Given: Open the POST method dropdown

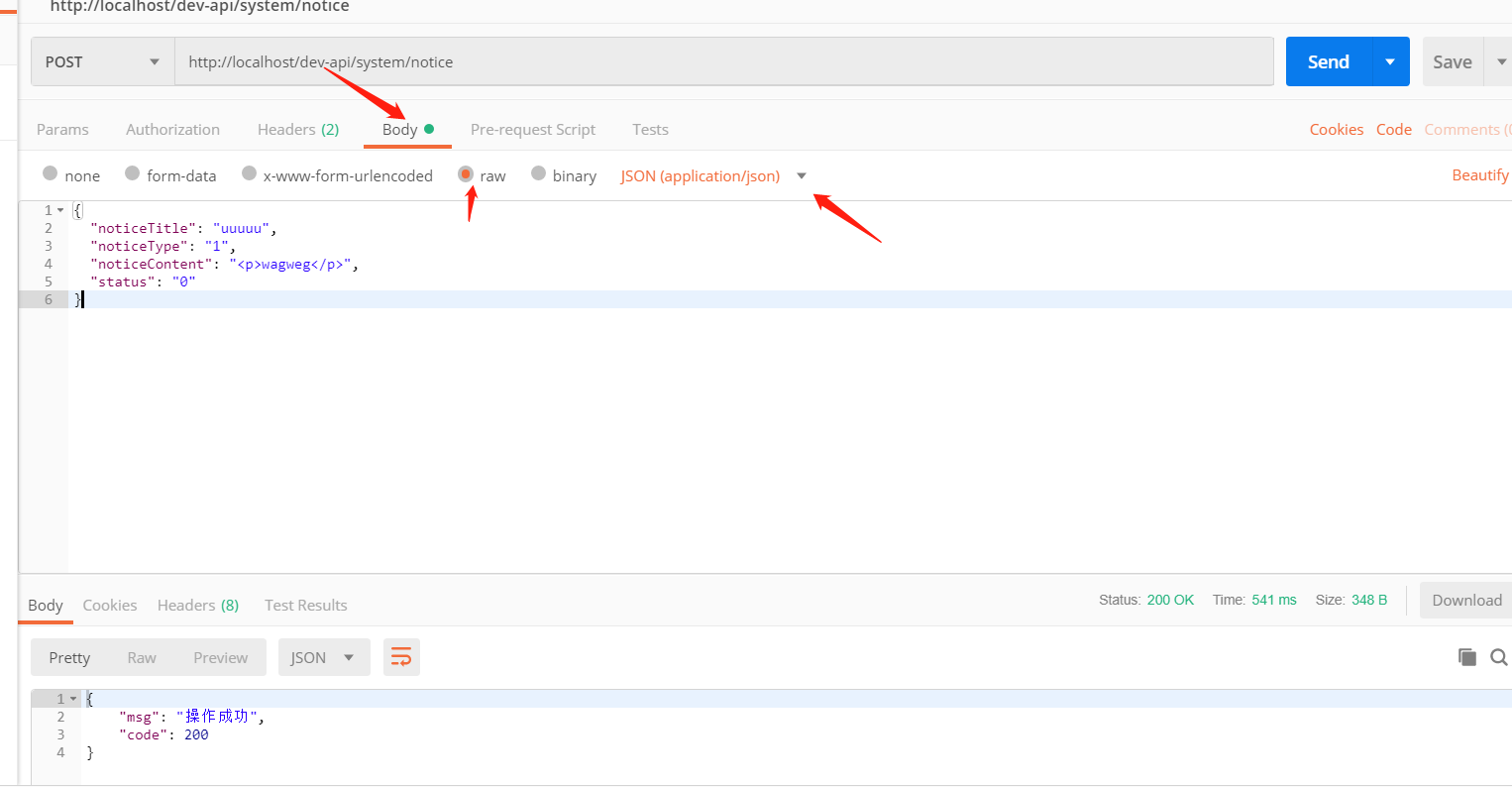Looking at the screenshot, I should (x=102, y=61).
